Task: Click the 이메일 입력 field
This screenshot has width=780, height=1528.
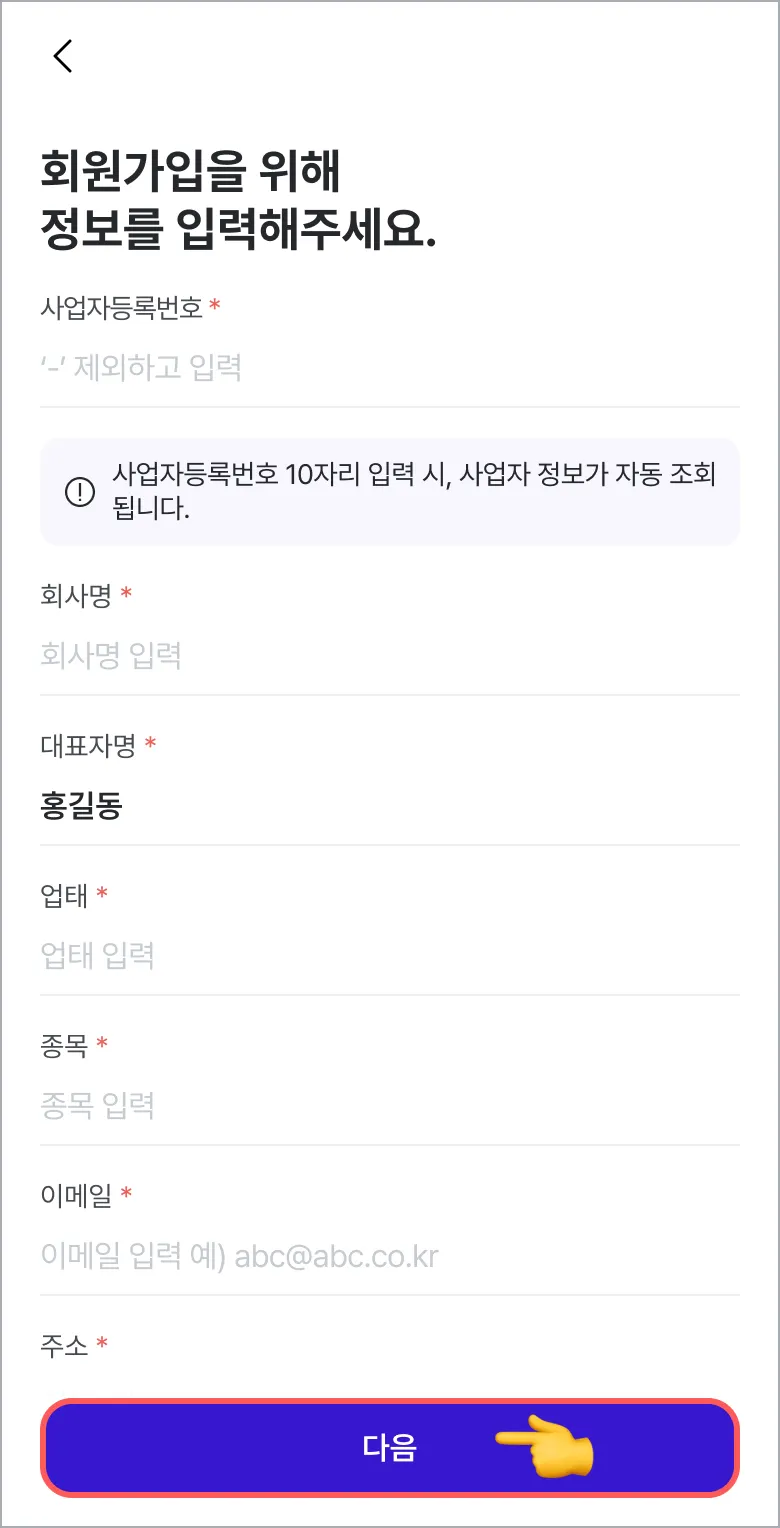Action: [390, 1256]
